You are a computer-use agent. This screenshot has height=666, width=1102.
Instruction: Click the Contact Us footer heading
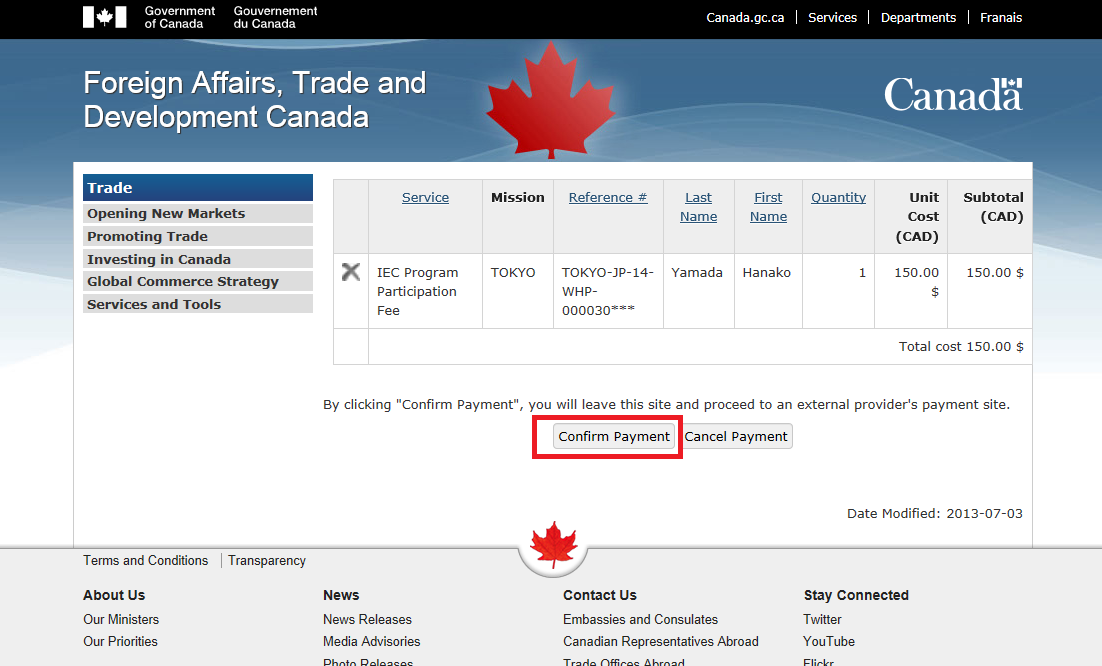click(x=599, y=595)
